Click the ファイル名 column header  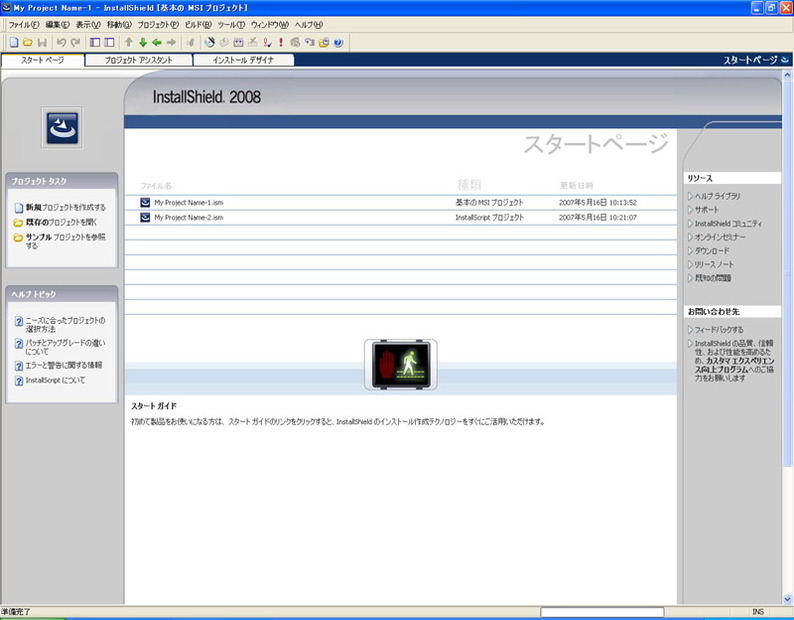tap(156, 186)
